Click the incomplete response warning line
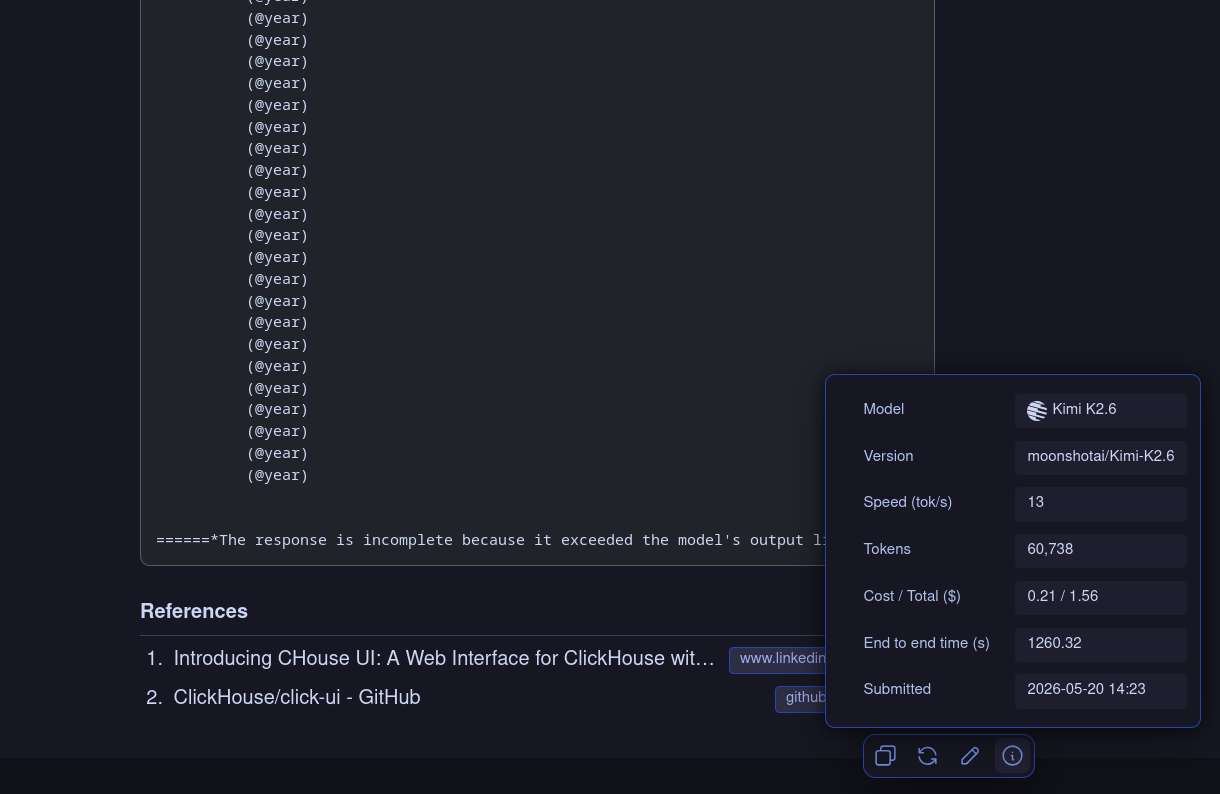This screenshot has width=1220, height=794. [x=491, y=540]
